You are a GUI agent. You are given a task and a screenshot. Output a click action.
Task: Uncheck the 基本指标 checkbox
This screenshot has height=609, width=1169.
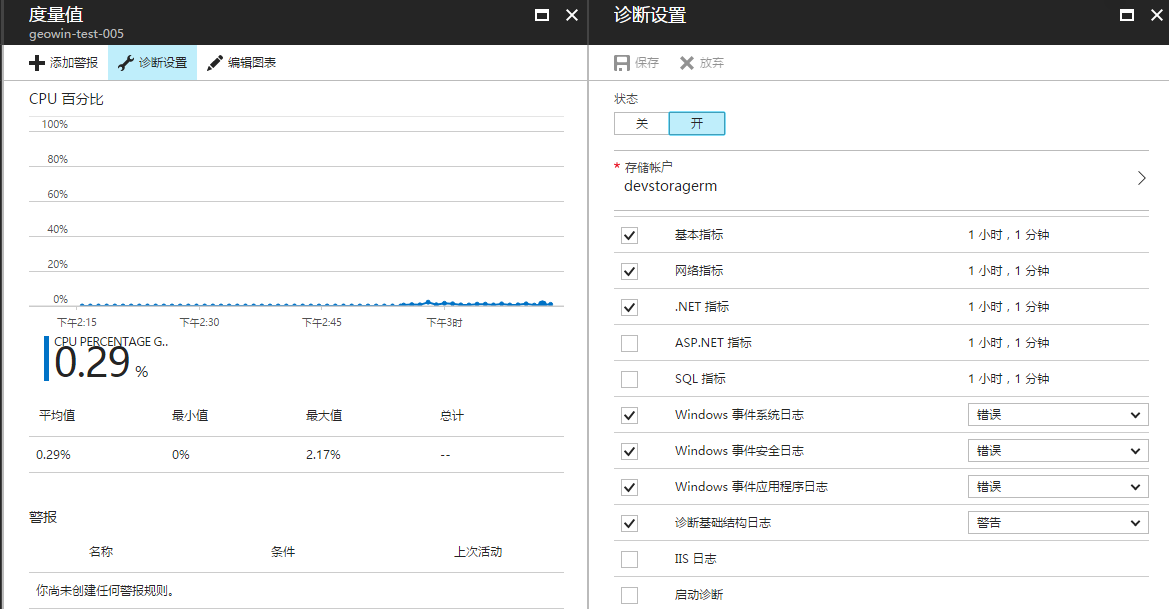click(x=629, y=236)
